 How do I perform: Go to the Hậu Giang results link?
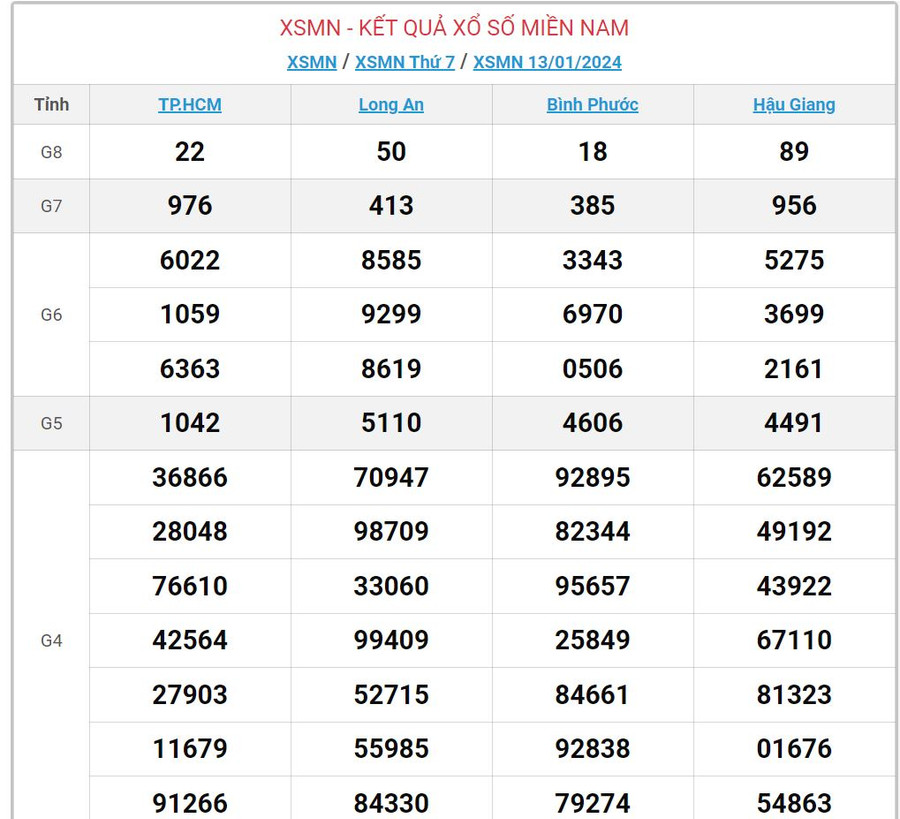[x=794, y=105]
